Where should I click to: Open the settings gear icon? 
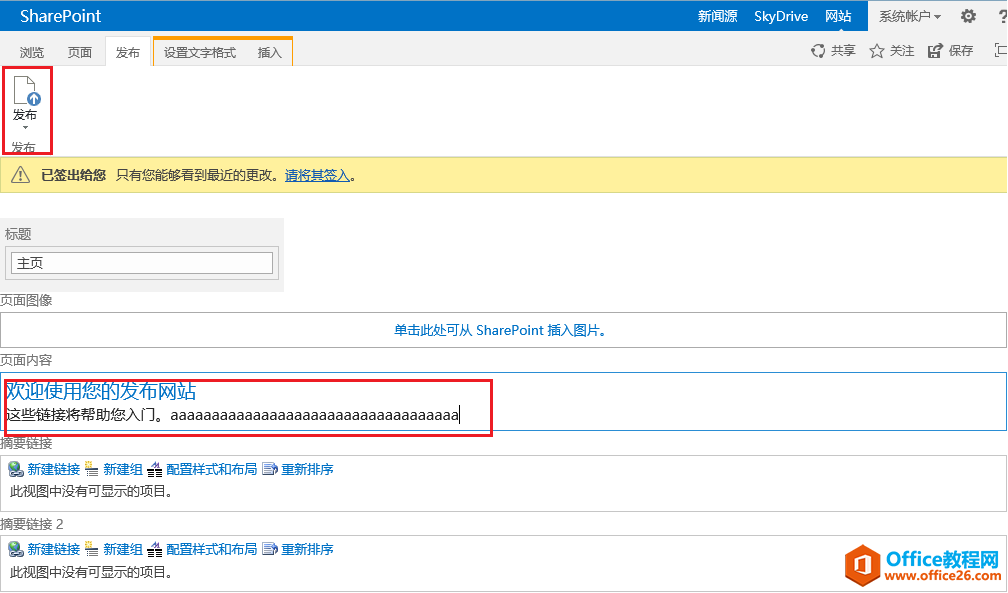tap(966, 16)
